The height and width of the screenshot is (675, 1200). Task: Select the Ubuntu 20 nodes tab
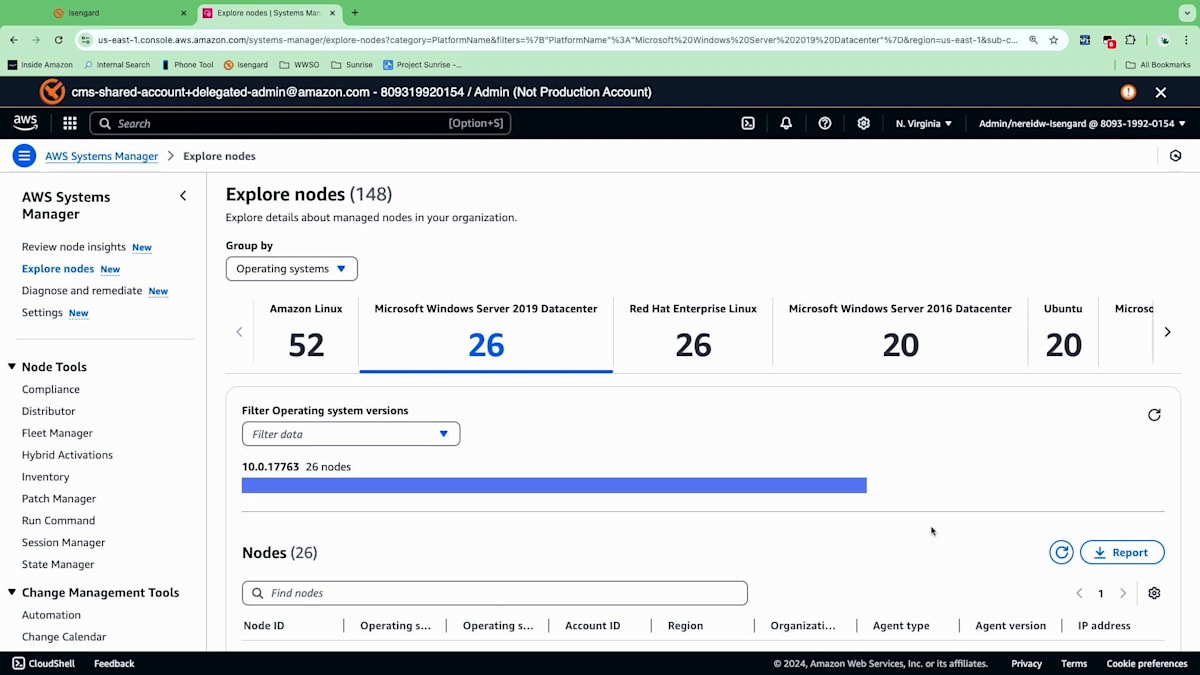point(1063,334)
